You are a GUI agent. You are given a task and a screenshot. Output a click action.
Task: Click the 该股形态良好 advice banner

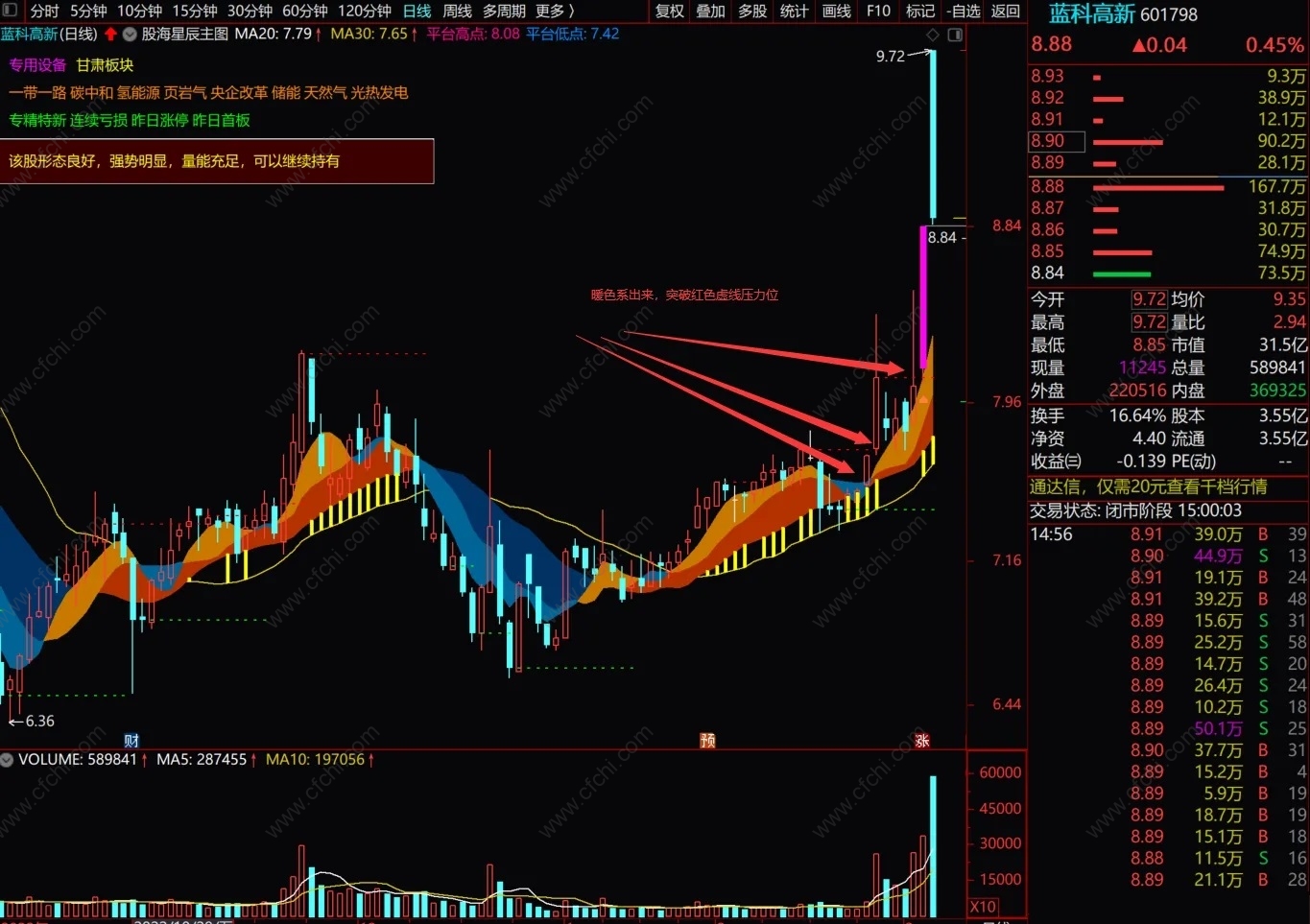pos(217,161)
